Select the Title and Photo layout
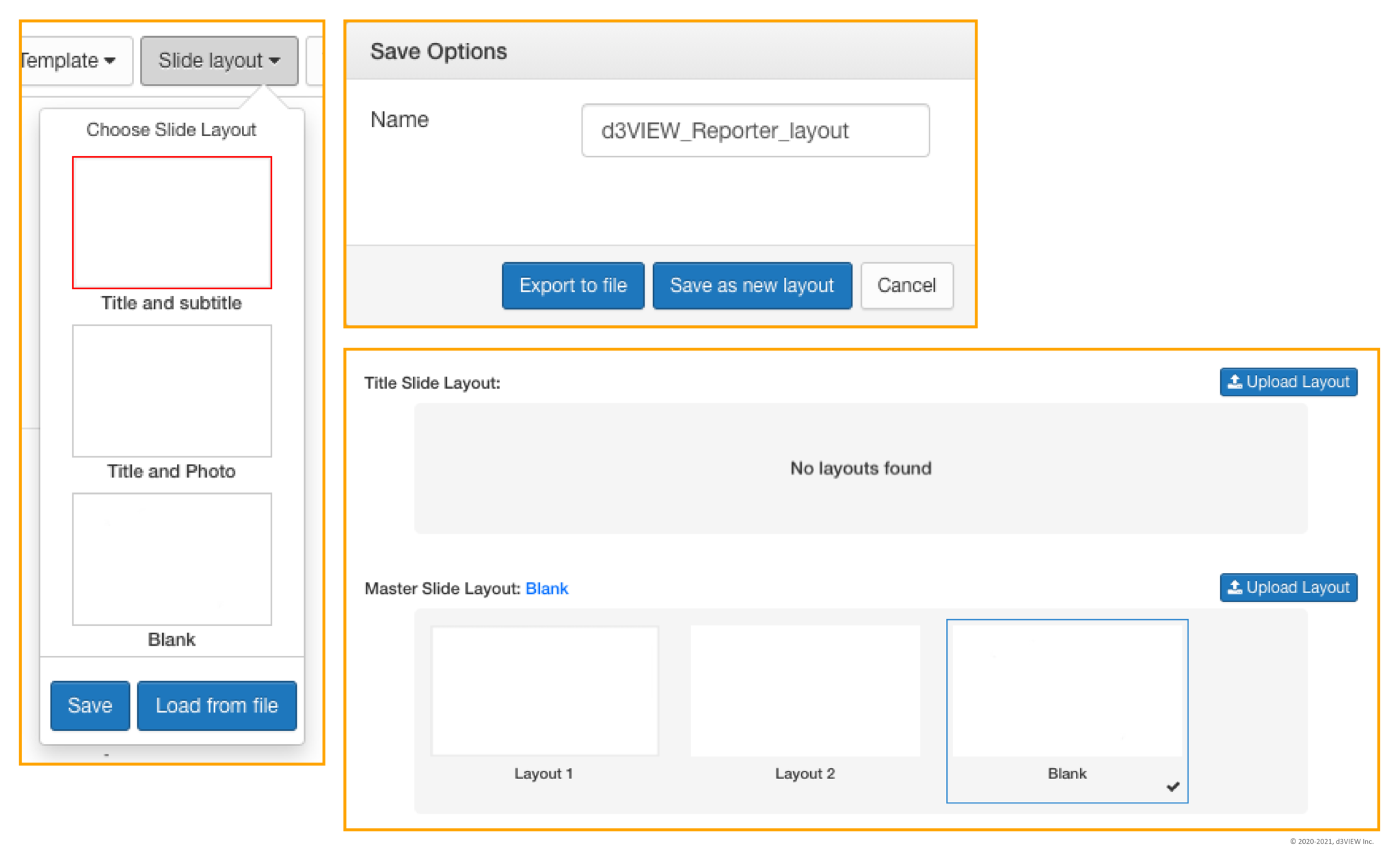Image resolution: width=1400 pixels, height=852 pixels. (172, 390)
